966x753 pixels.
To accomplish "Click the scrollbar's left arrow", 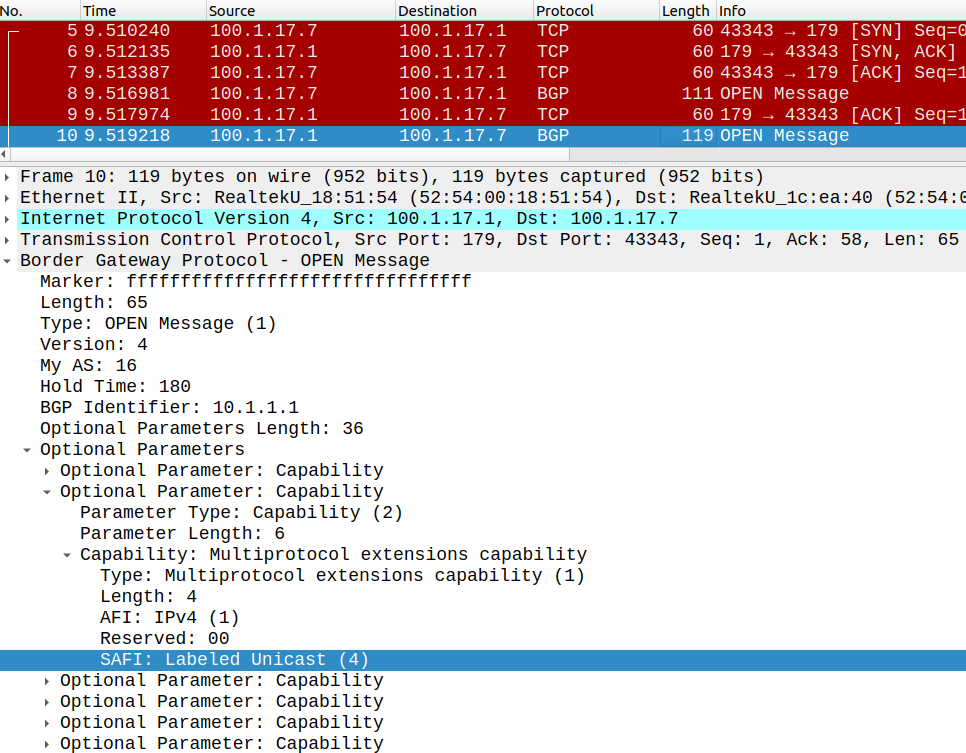I will click(4, 154).
